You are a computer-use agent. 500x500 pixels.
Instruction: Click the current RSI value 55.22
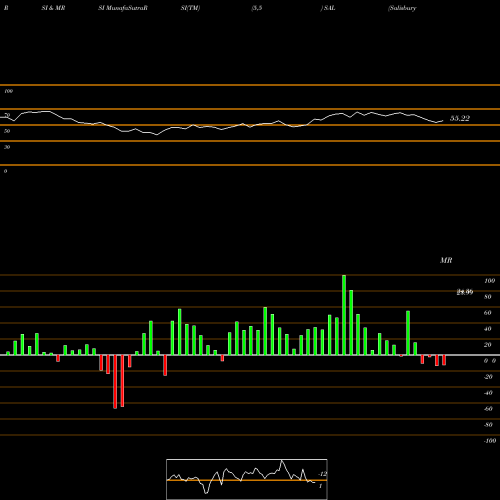point(460,118)
